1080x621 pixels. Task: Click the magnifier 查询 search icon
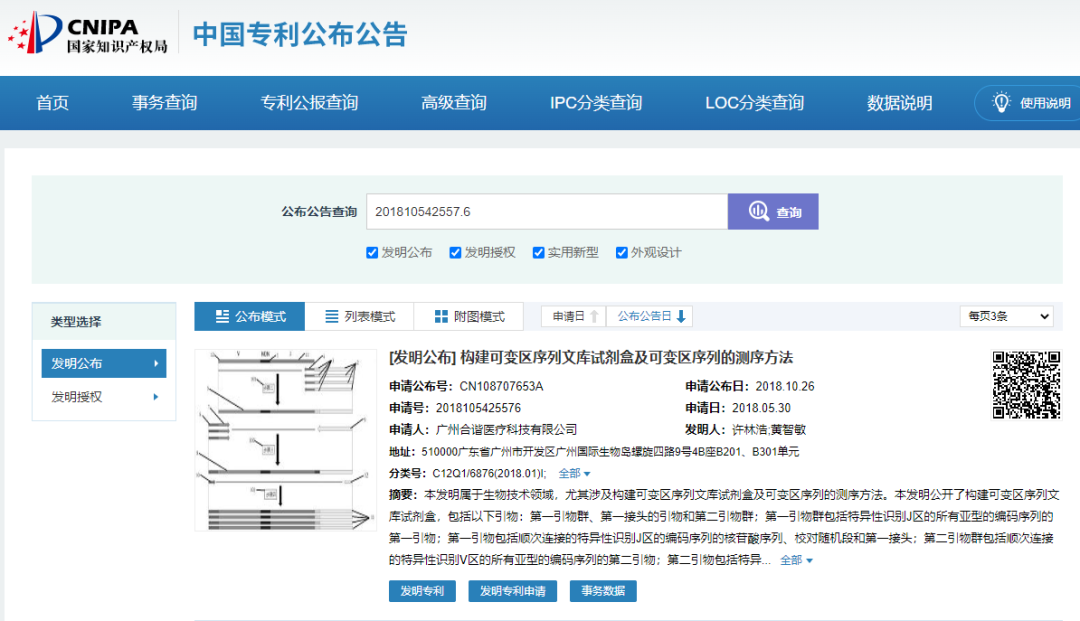758,211
